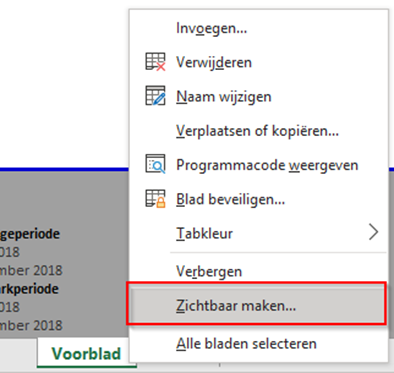This screenshot has width=394, height=373.
Task: Expand the Tabkleur submenu arrow
Action: point(374,232)
